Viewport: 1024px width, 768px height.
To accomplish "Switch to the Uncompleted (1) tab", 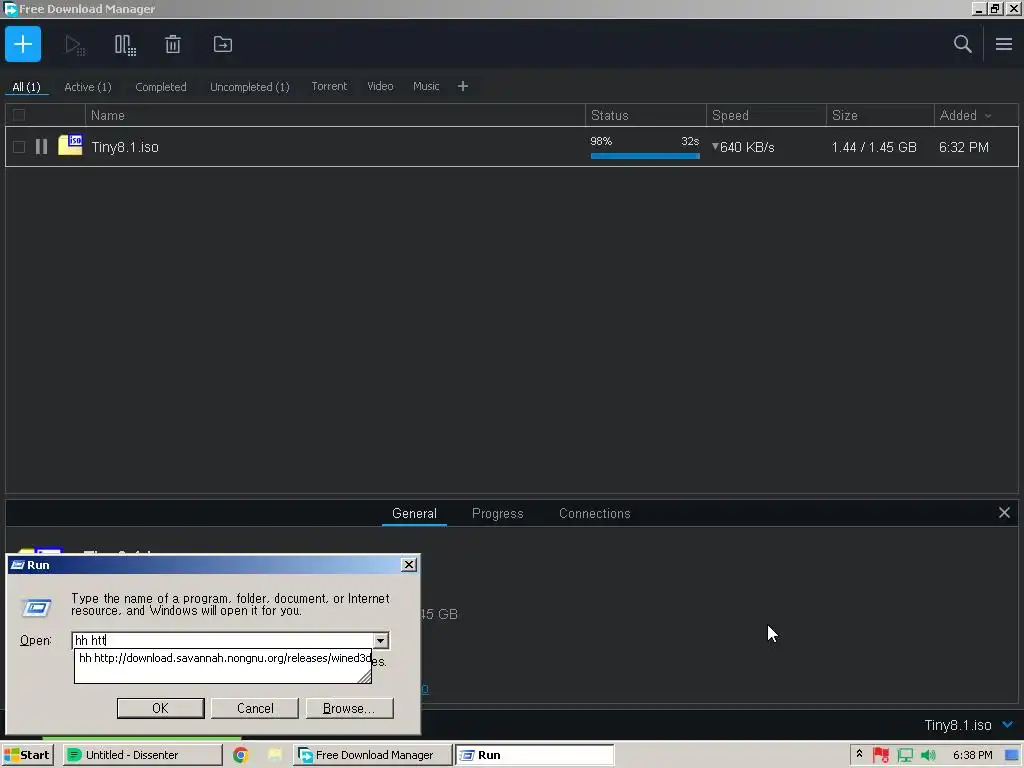I will pyautogui.click(x=249, y=87).
